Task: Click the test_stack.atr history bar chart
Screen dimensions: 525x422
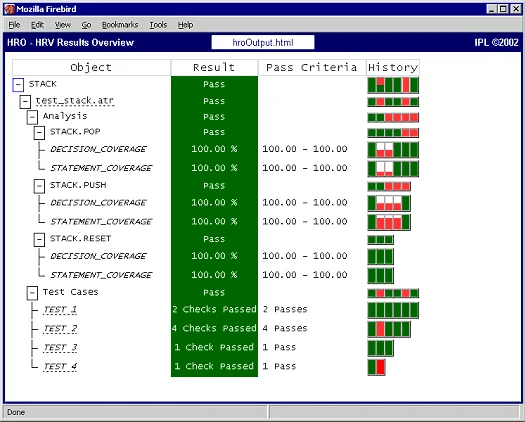Action: click(x=393, y=102)
